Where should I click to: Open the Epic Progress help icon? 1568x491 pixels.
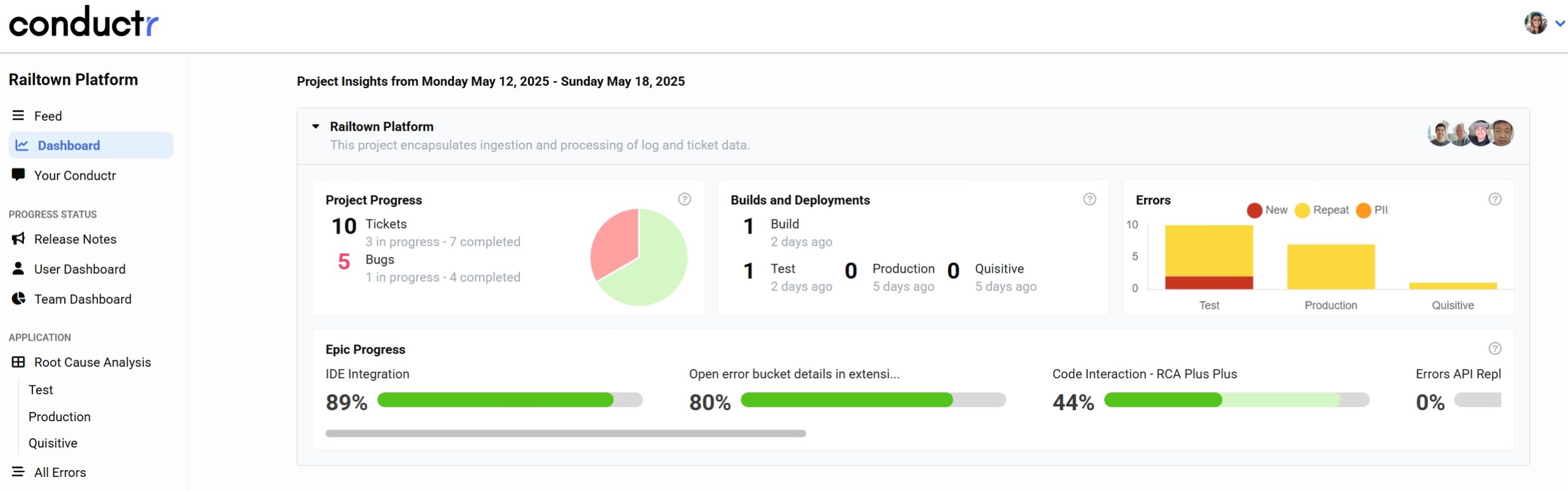point(1494,349)
